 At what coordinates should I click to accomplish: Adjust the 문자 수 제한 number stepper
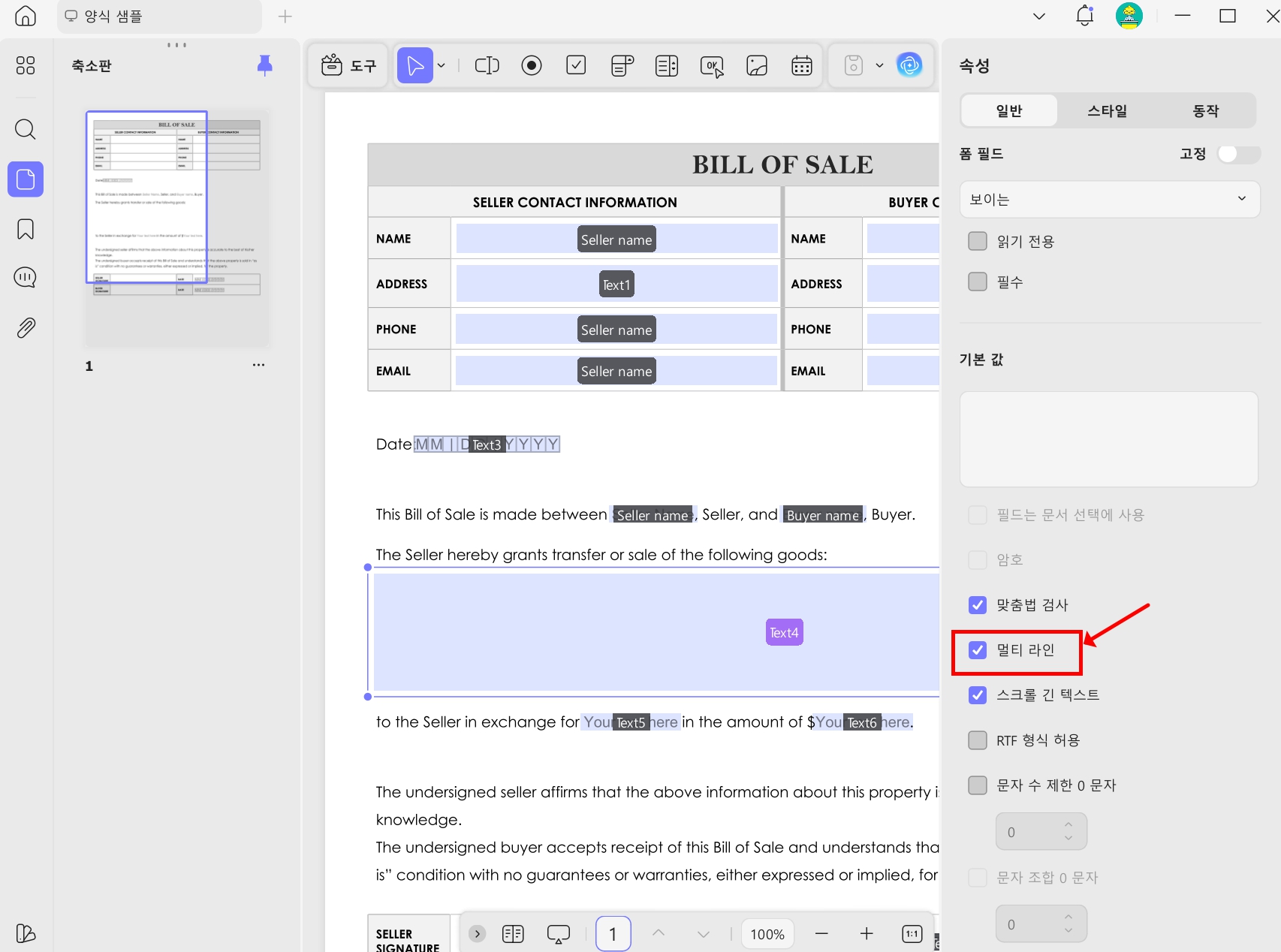[x=1069, y=831]
